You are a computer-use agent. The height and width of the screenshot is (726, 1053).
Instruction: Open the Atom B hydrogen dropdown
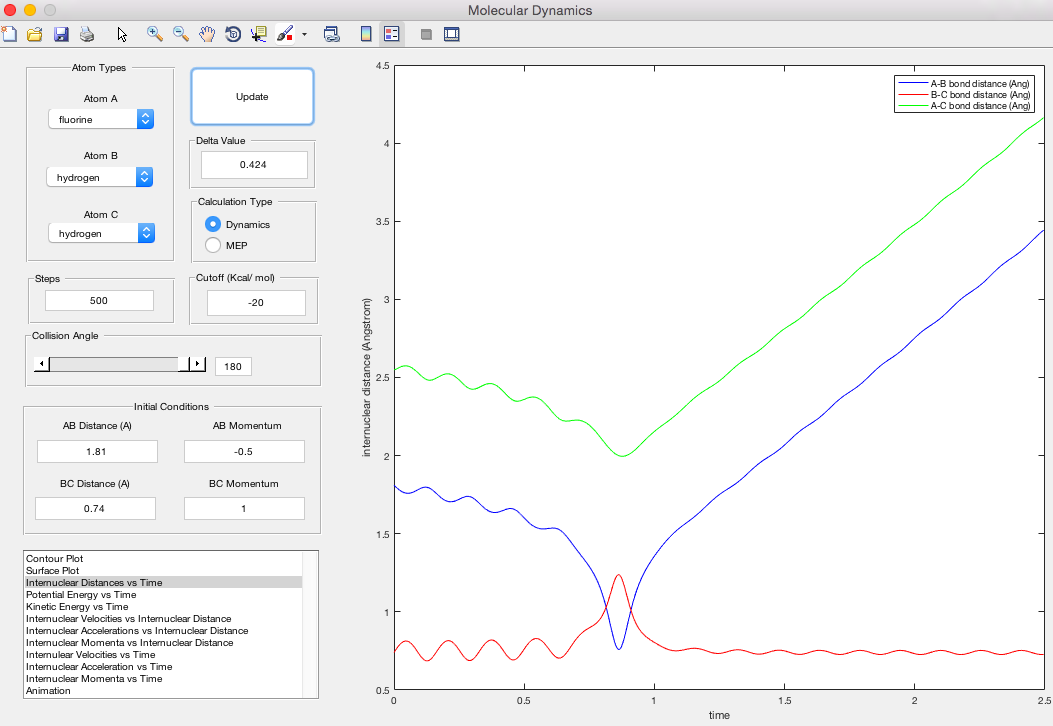pos(101,177)
